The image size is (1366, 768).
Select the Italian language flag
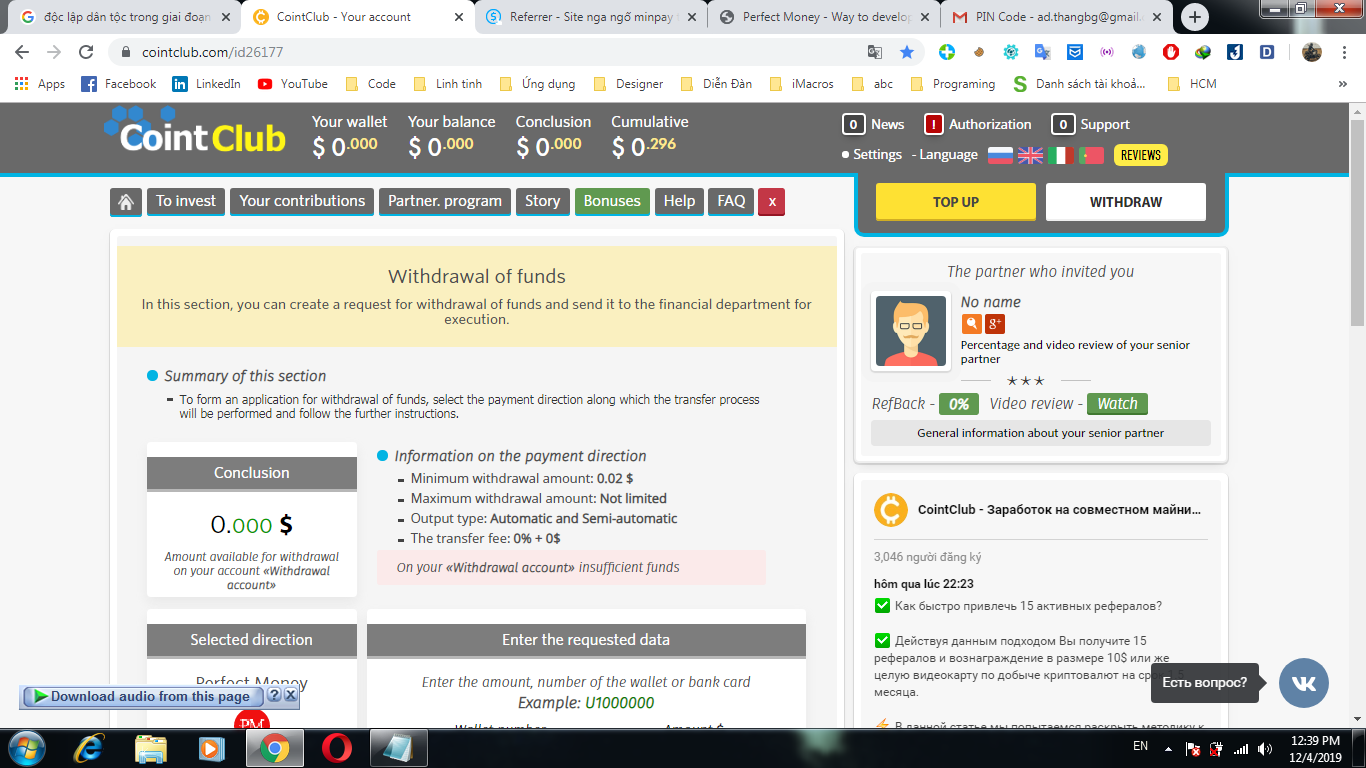(x=1060, y=155)
